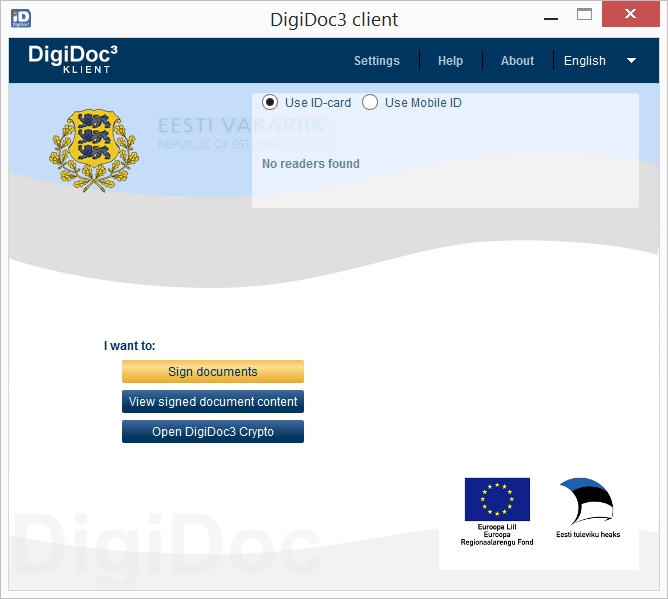Select the Use Mobile ID radio button
The width and height of the screenshot is (668, 599).
click(x=370, y=102)
